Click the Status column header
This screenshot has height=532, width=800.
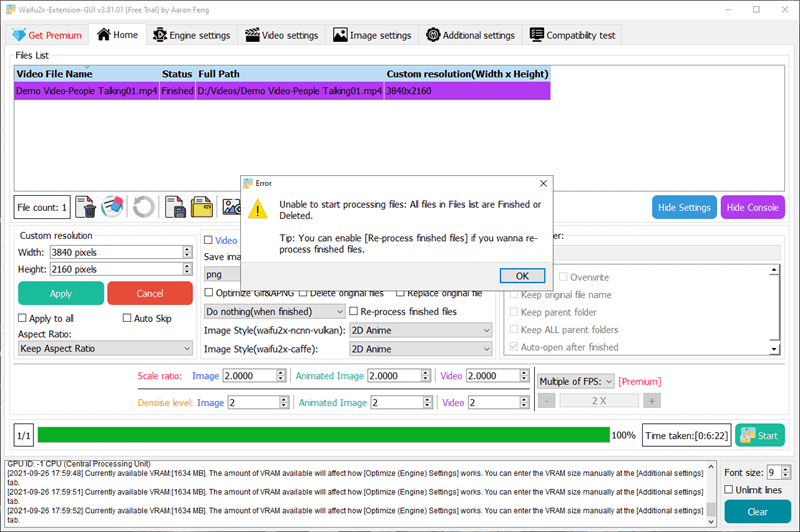tap(177, 74)
